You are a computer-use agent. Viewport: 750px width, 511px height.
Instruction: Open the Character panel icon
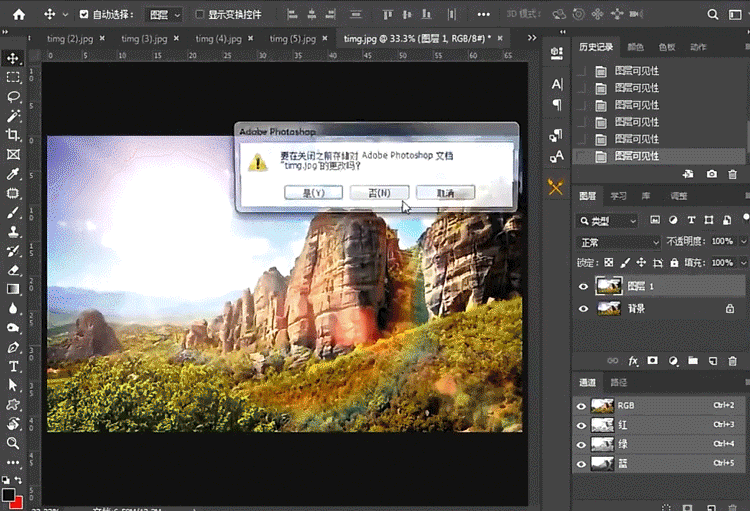click(557, 84)
